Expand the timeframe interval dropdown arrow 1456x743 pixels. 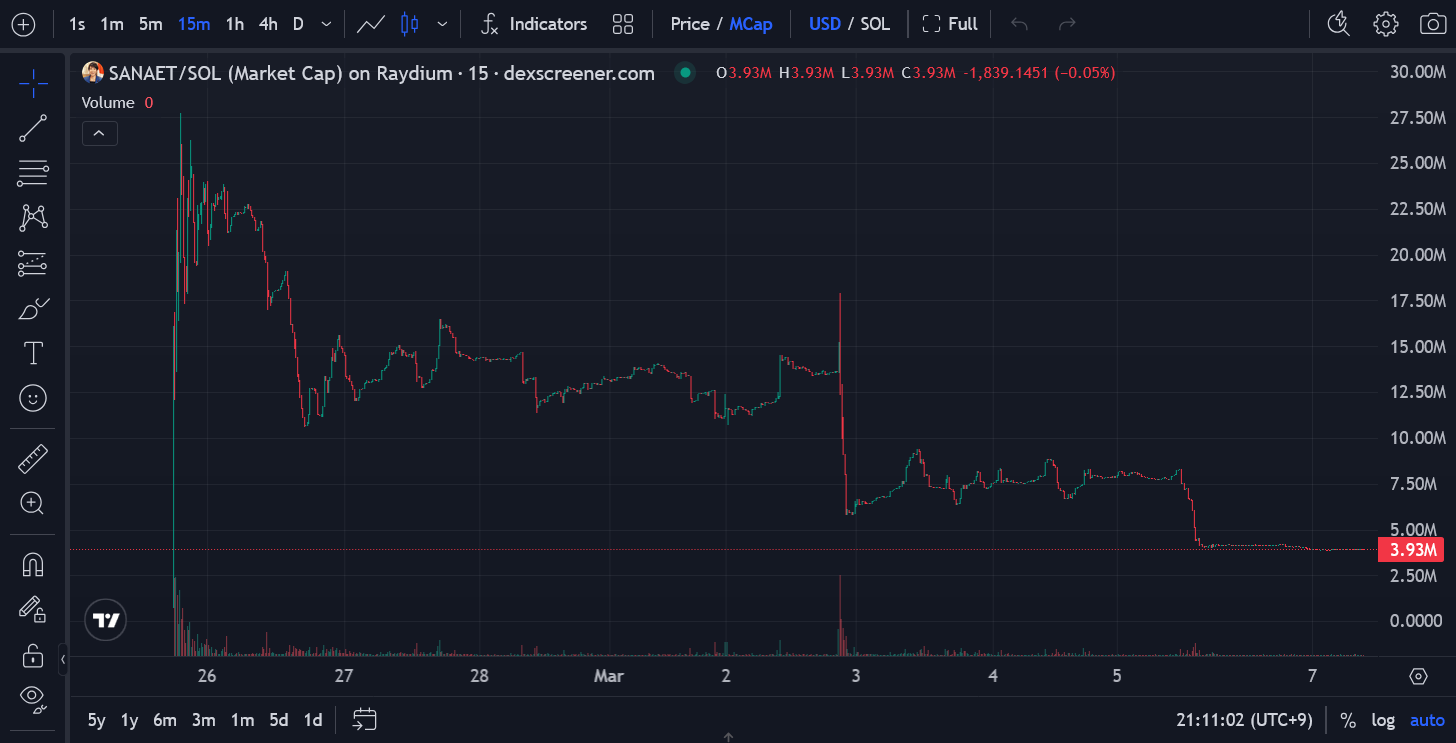coord(327,24)
